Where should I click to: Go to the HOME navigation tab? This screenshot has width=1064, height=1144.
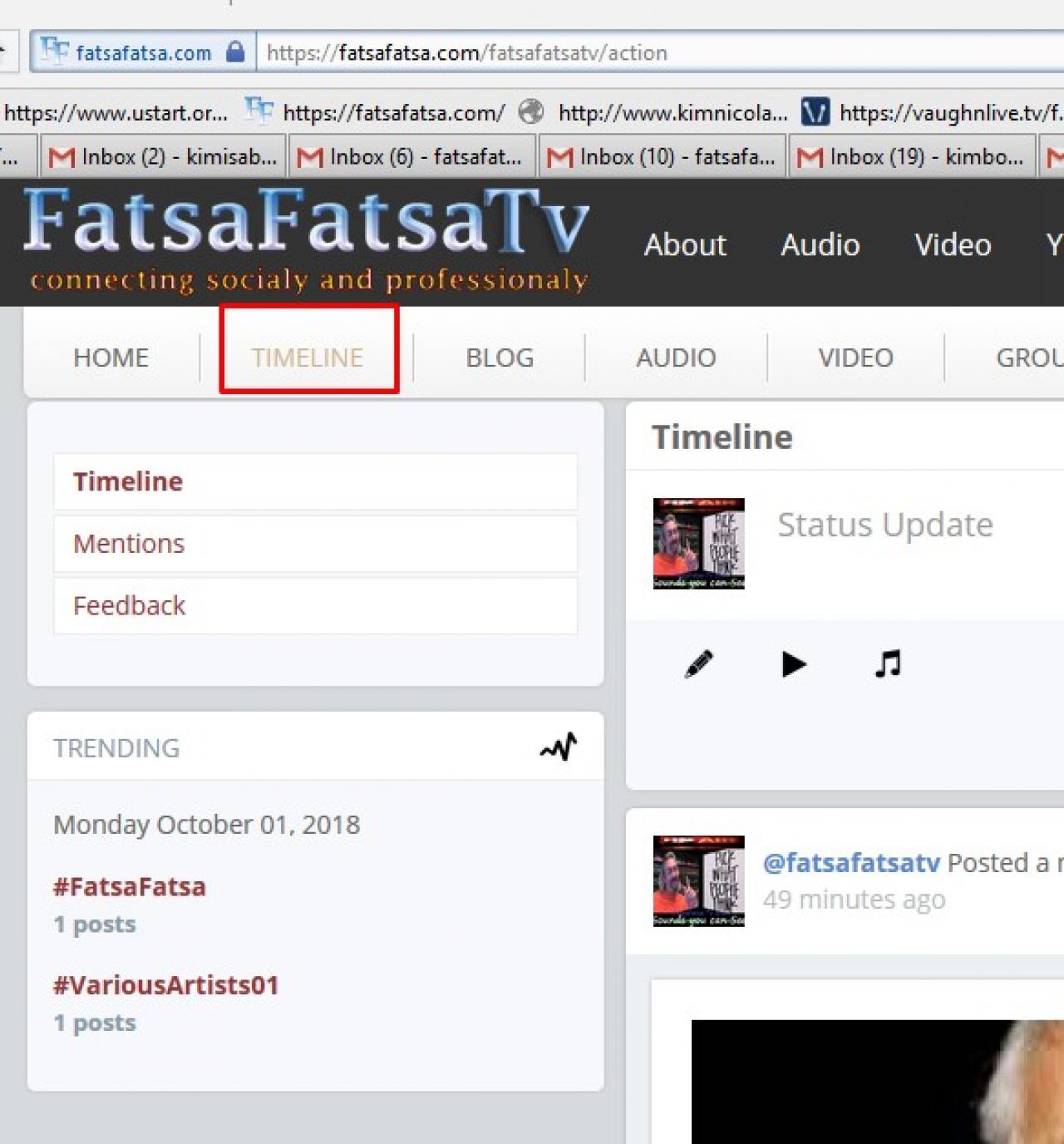[x=111, y=357]
